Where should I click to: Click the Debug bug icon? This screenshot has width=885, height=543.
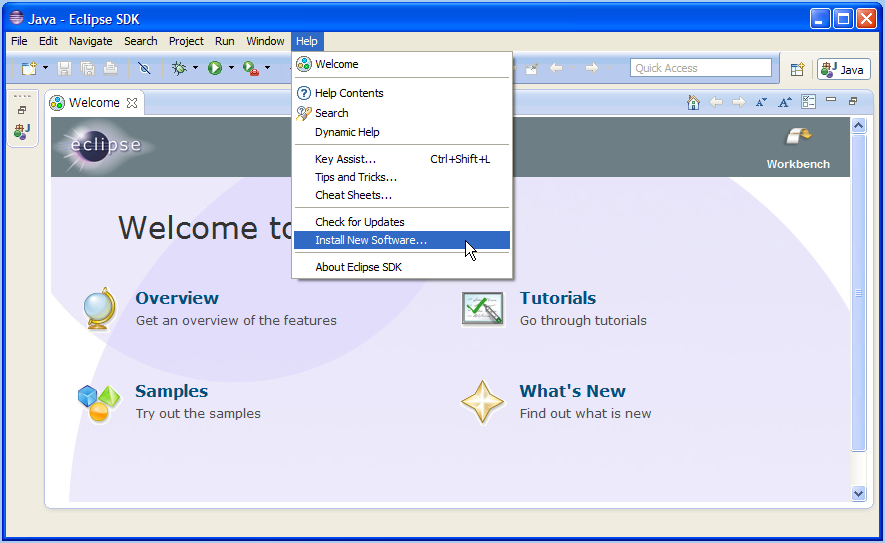tap(179, 68)
